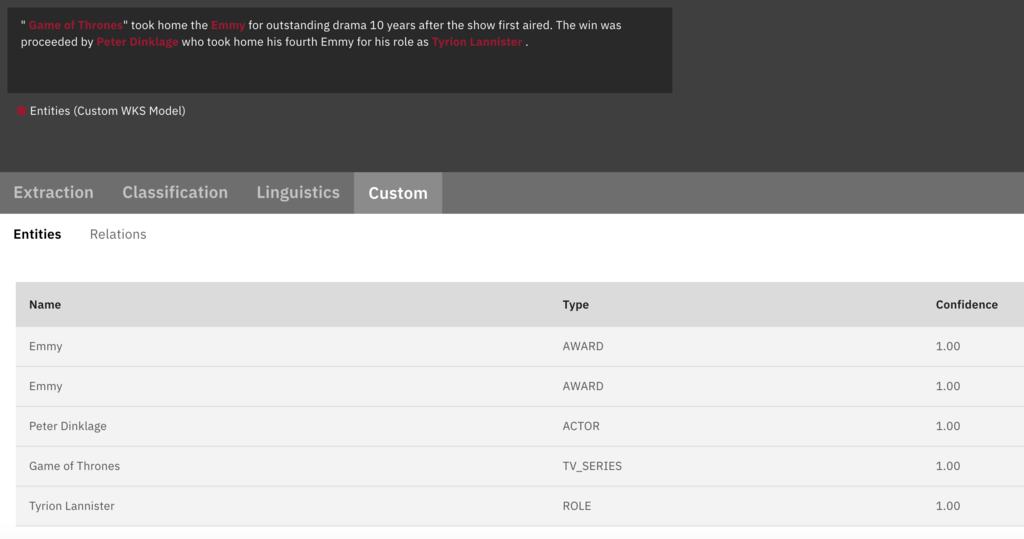Click confidence value in Tyrion Lannister row
Image resolution: width=1024 pixels, height=539 pixels.
point(948,506)
